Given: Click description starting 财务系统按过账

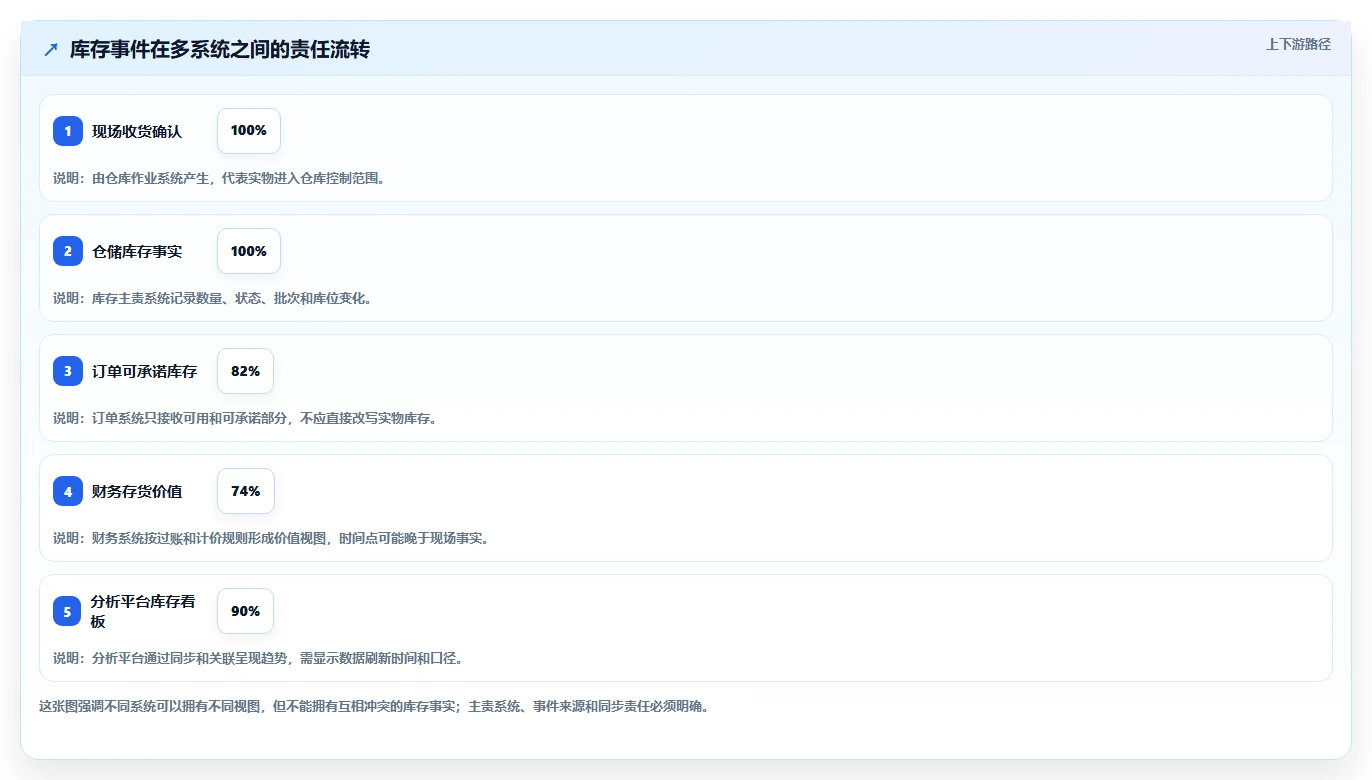Looking at the screenshot, I should pos(271,538).
